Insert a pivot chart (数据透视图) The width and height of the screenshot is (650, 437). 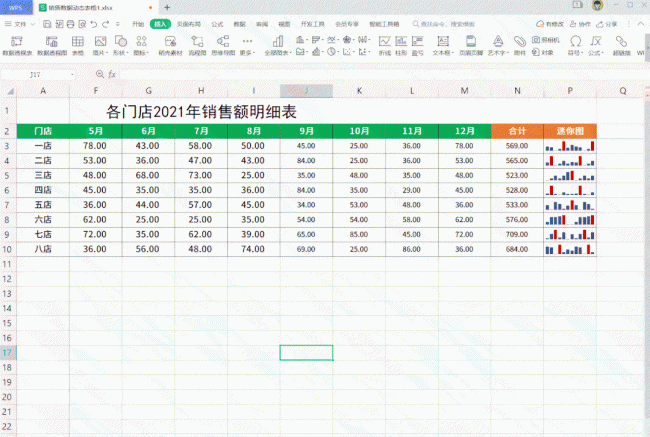pyautogui.click(x=52, y=46)
